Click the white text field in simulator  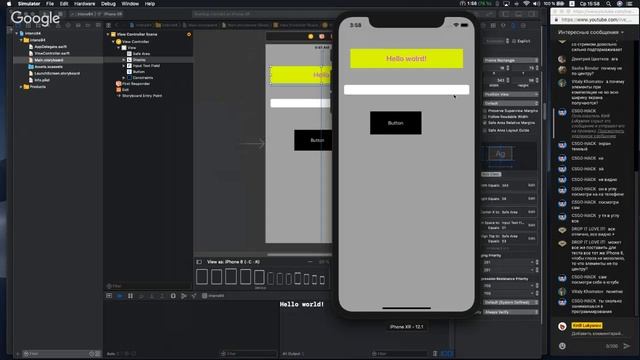[x=407, y=90]
